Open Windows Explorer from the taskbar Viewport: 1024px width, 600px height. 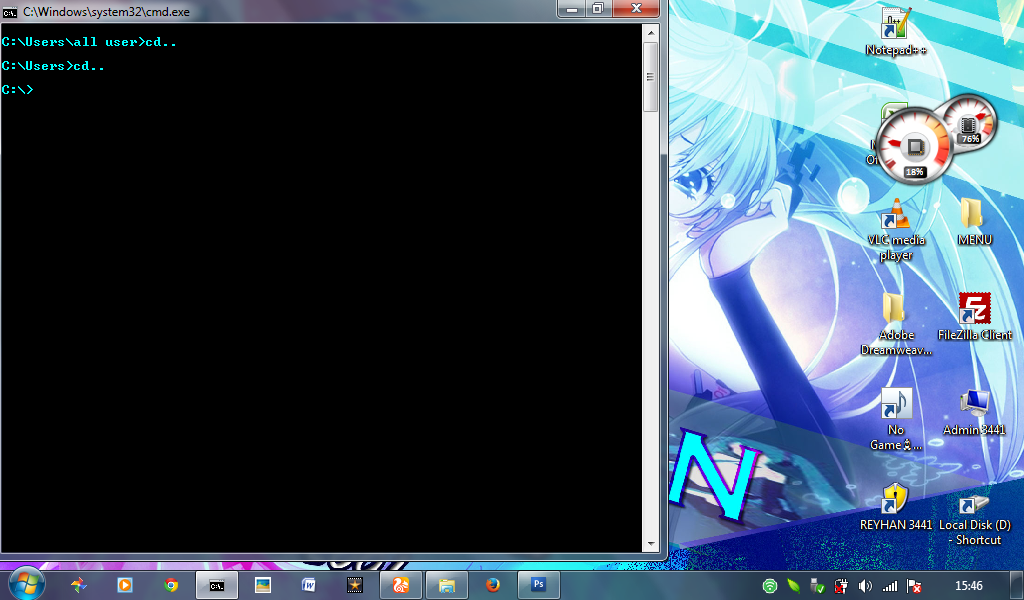coord(447,586)
